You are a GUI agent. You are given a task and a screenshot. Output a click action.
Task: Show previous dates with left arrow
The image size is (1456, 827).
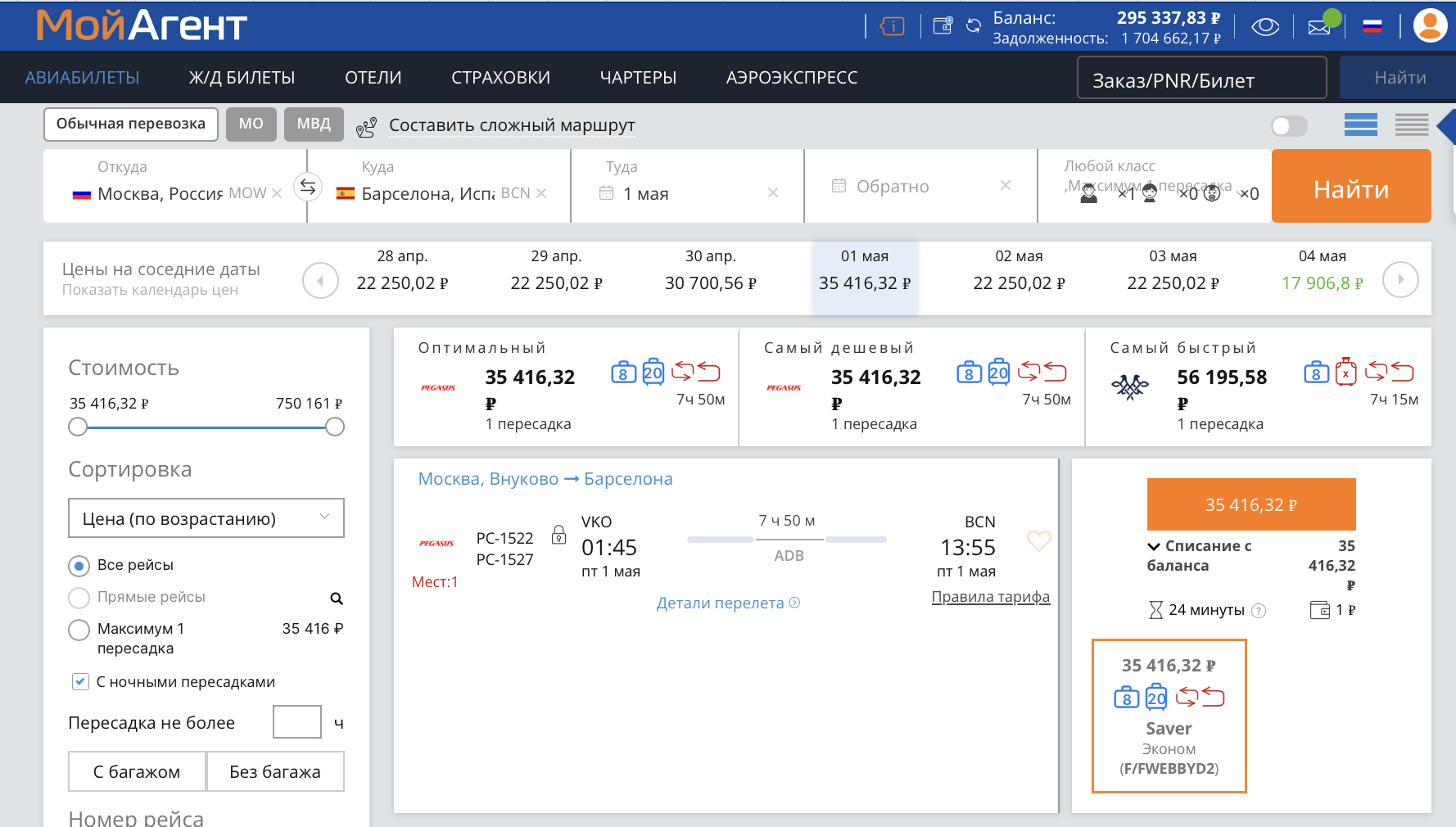(x=320, y=281)
